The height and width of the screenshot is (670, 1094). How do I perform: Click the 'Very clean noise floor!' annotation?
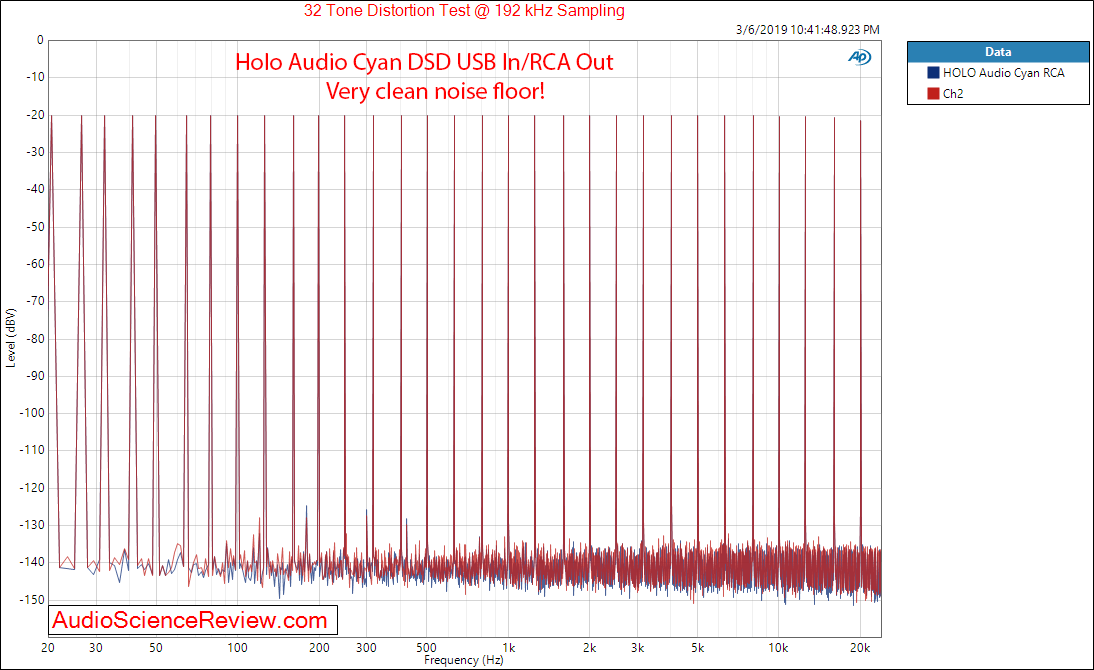pyautogui.click(x=435, y=91)
